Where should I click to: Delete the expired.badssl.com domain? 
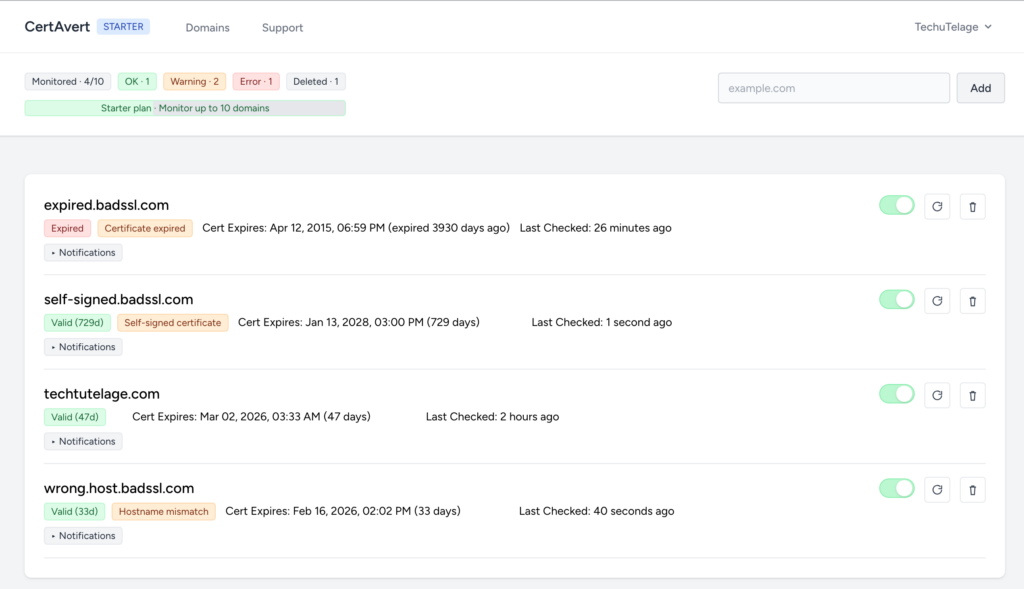972,207
